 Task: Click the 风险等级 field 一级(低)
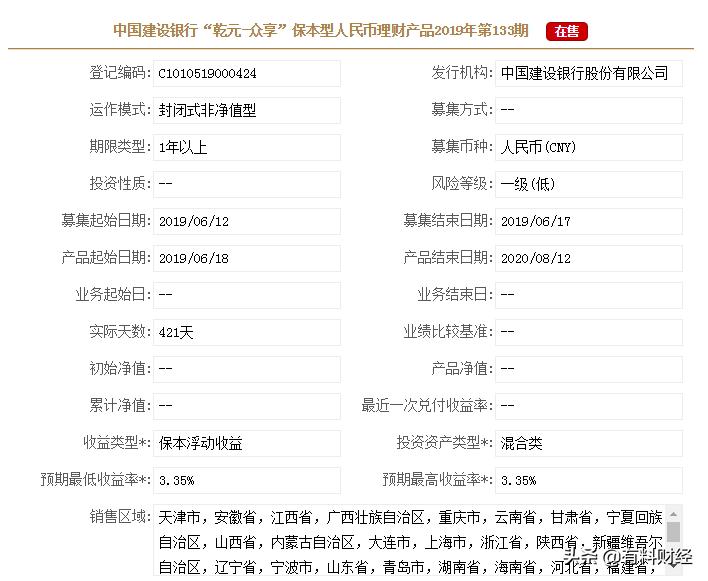point(589,184)
